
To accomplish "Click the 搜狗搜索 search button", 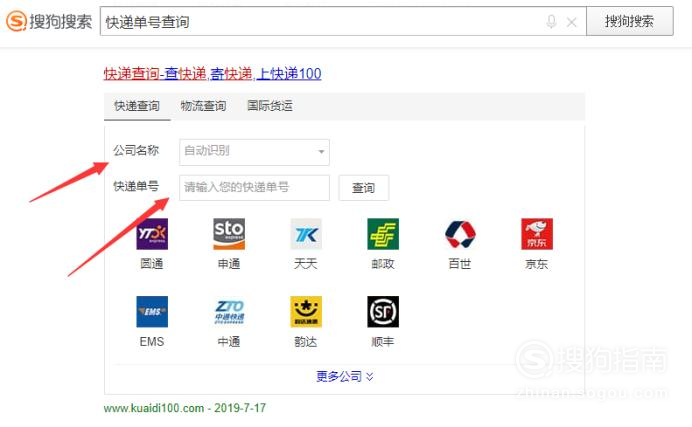I will click(629, 21).
